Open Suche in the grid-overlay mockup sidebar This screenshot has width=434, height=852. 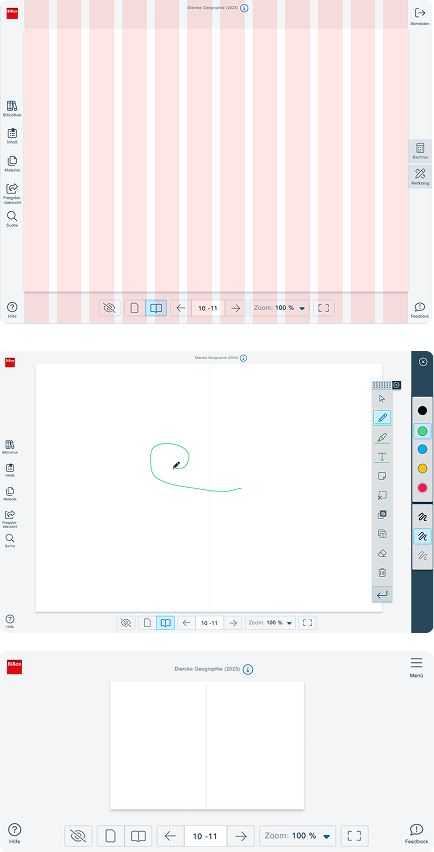tap(12, 219)
